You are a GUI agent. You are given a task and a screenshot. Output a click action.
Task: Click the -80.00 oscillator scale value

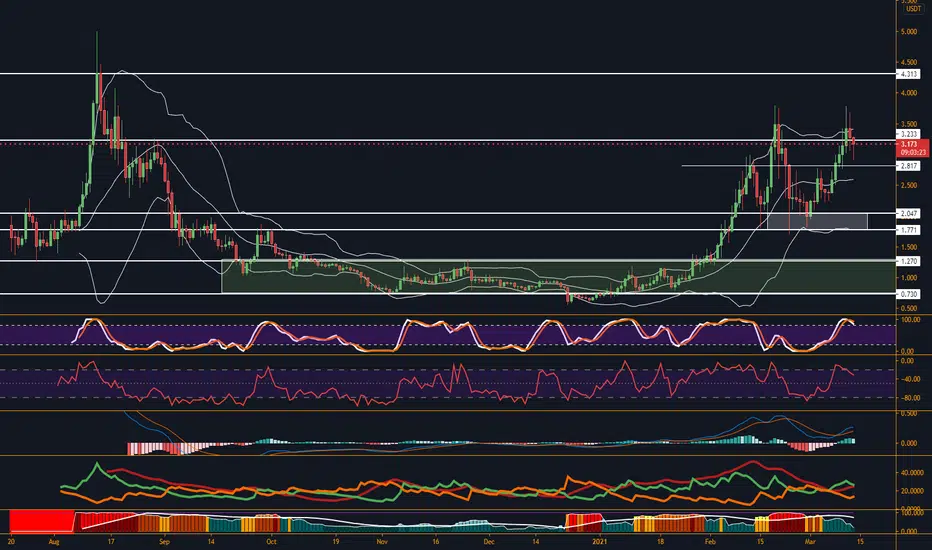click(x=911, y=398)
